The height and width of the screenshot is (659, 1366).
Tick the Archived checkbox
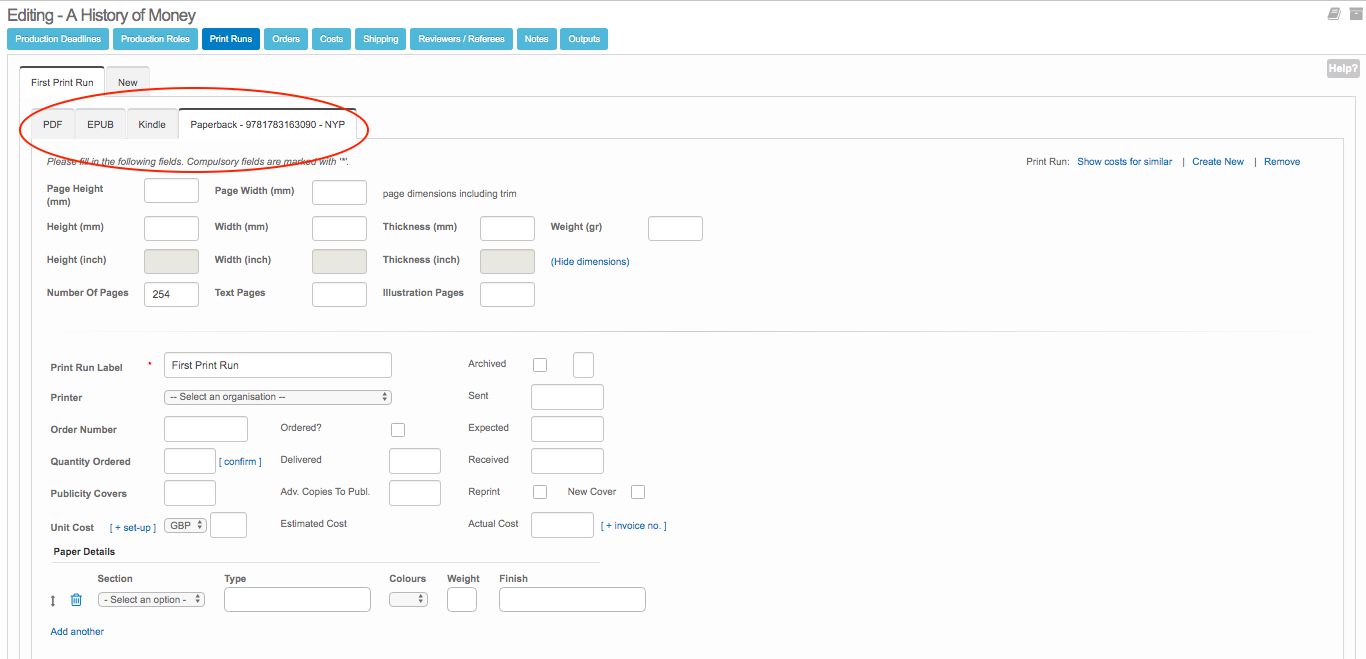tap(540, 365)
